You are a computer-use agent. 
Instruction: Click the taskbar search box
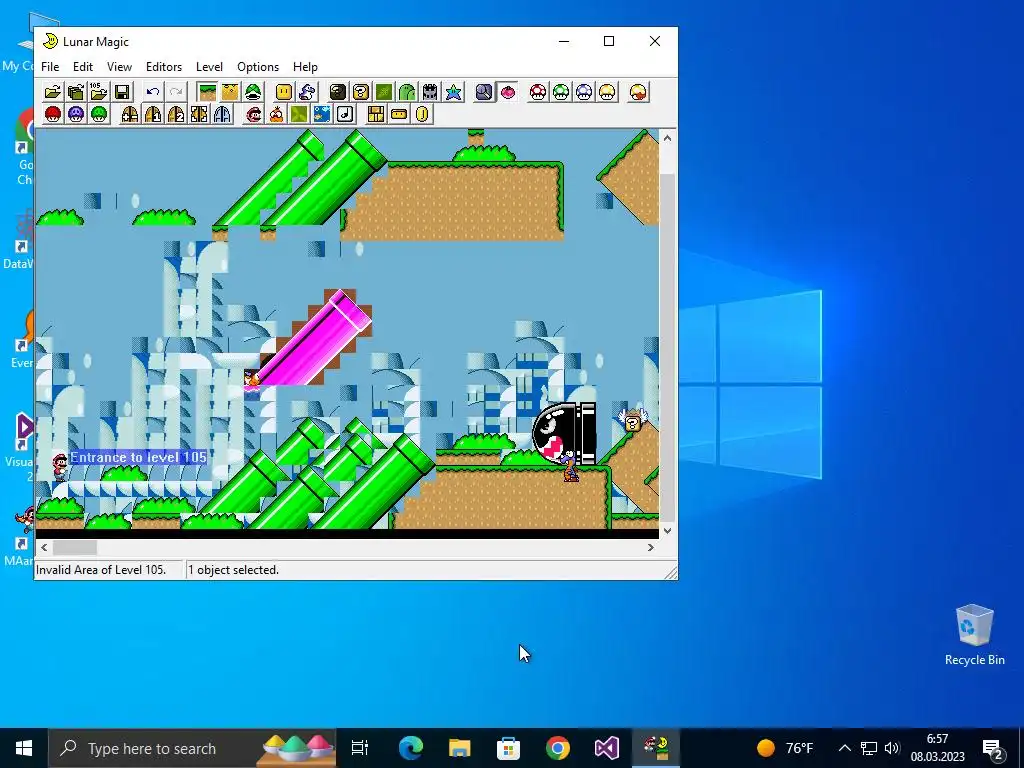tap(192, 748)
